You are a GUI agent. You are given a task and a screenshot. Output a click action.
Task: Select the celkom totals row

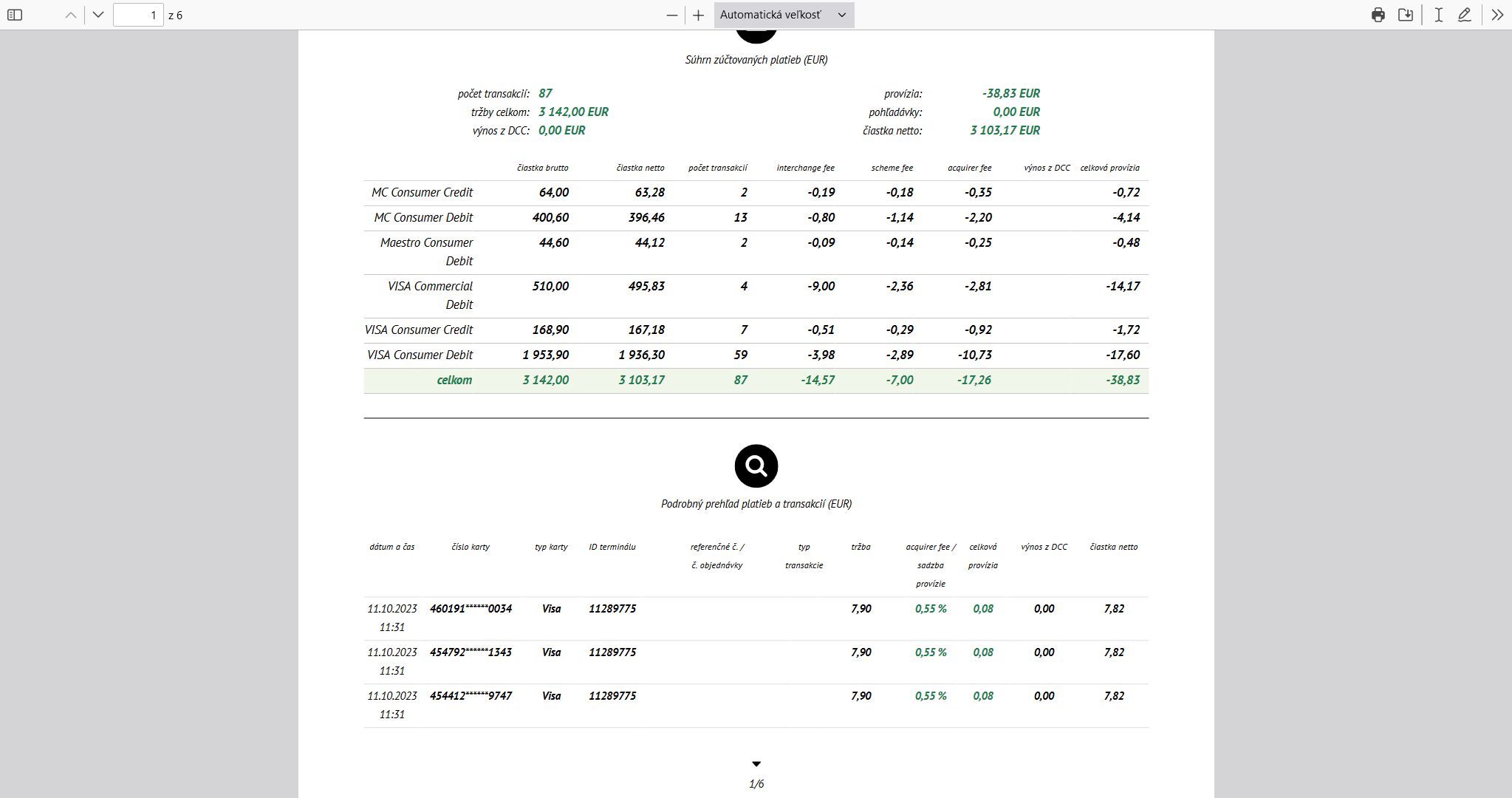point(756,381)
